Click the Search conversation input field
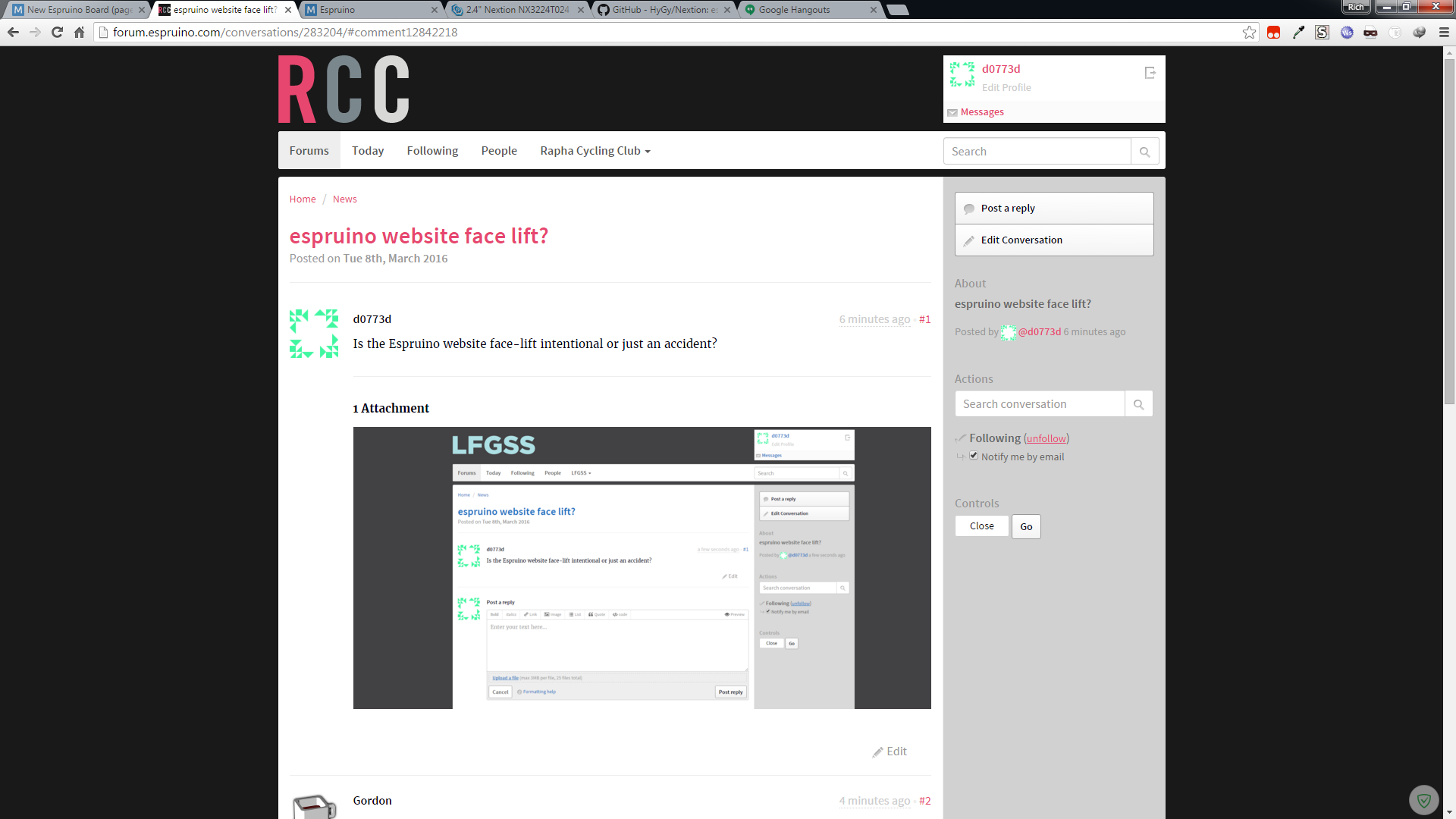The image size is (1456, 819). tap(1040, 404)
